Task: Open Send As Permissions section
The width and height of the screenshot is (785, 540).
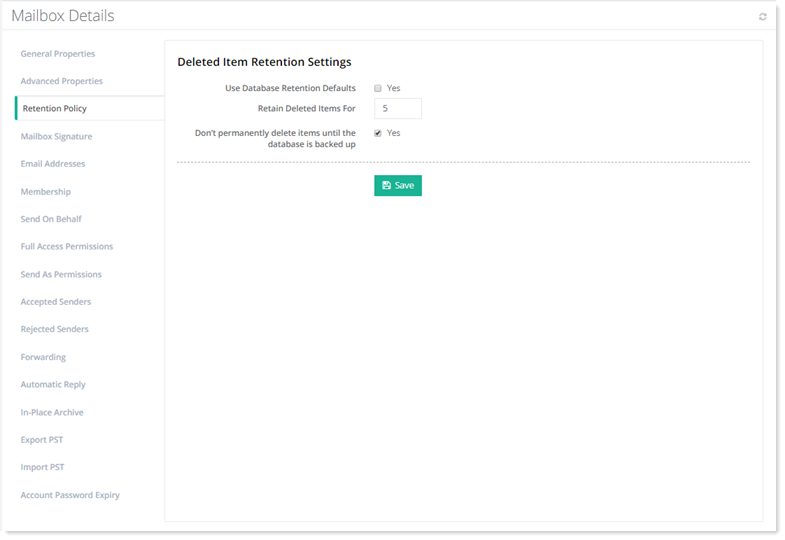Action: (x=61, y=274)
